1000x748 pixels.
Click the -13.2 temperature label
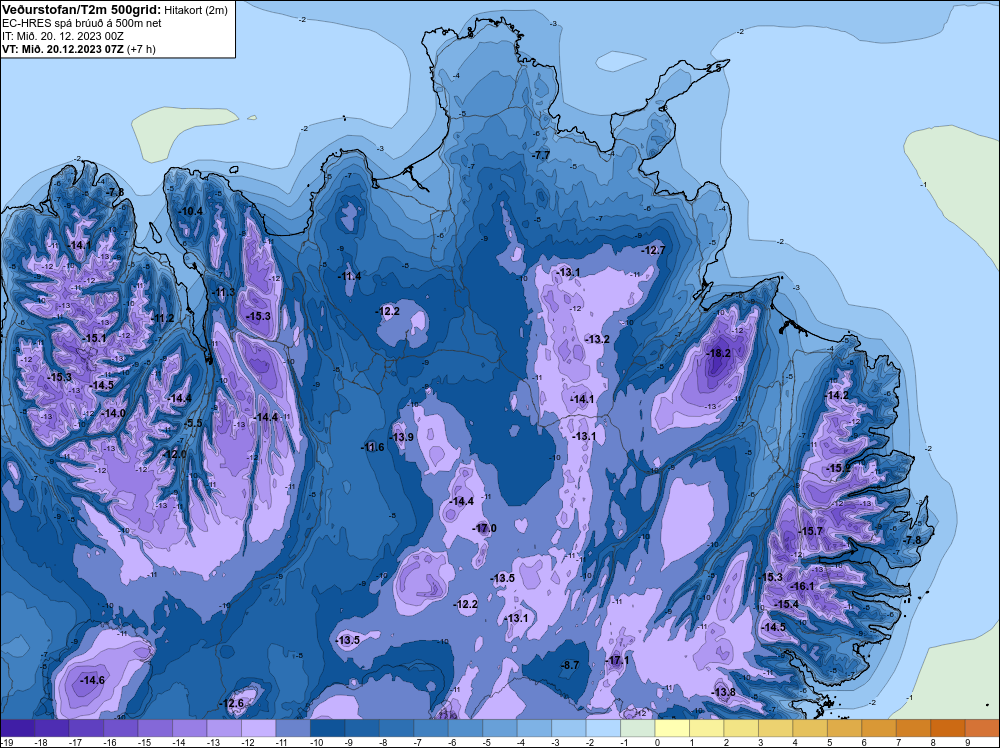[598, 339]
